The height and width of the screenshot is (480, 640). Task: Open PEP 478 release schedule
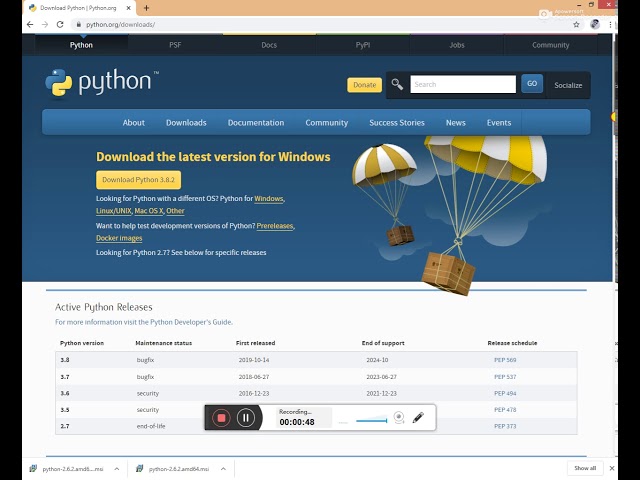click(x=505, y=410)
